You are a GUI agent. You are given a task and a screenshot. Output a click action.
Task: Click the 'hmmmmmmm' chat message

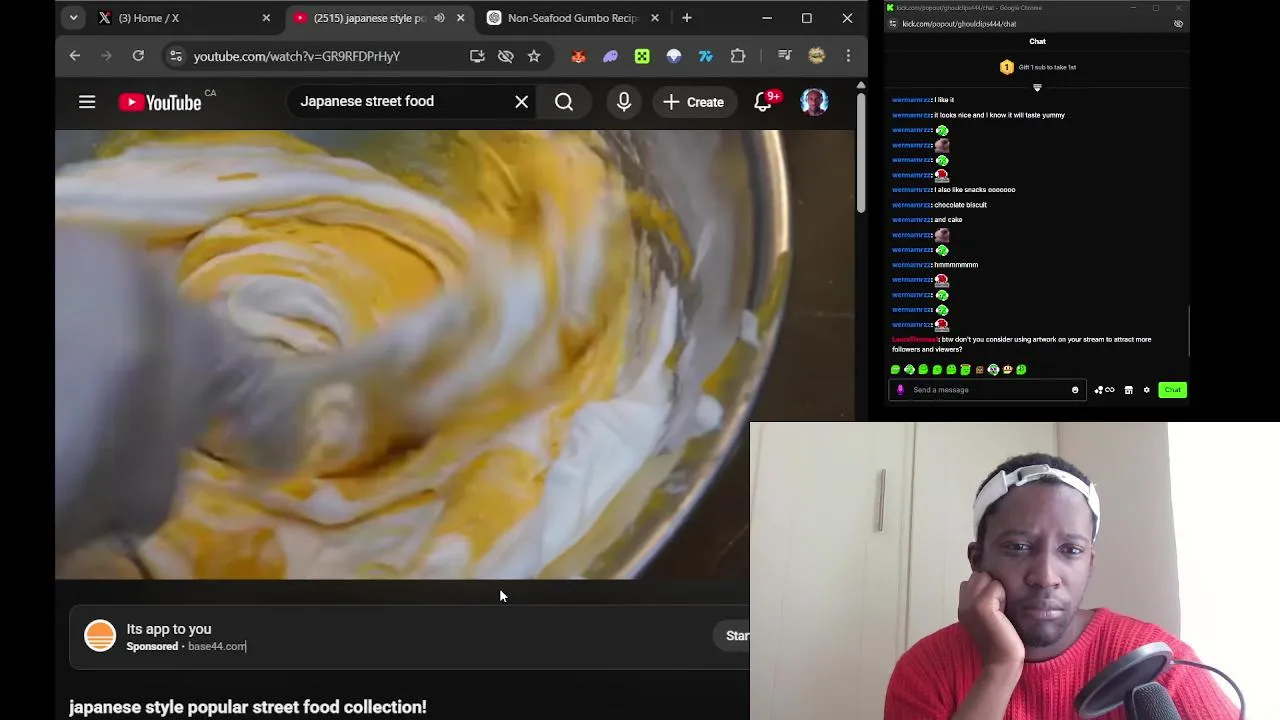point(956,265)
